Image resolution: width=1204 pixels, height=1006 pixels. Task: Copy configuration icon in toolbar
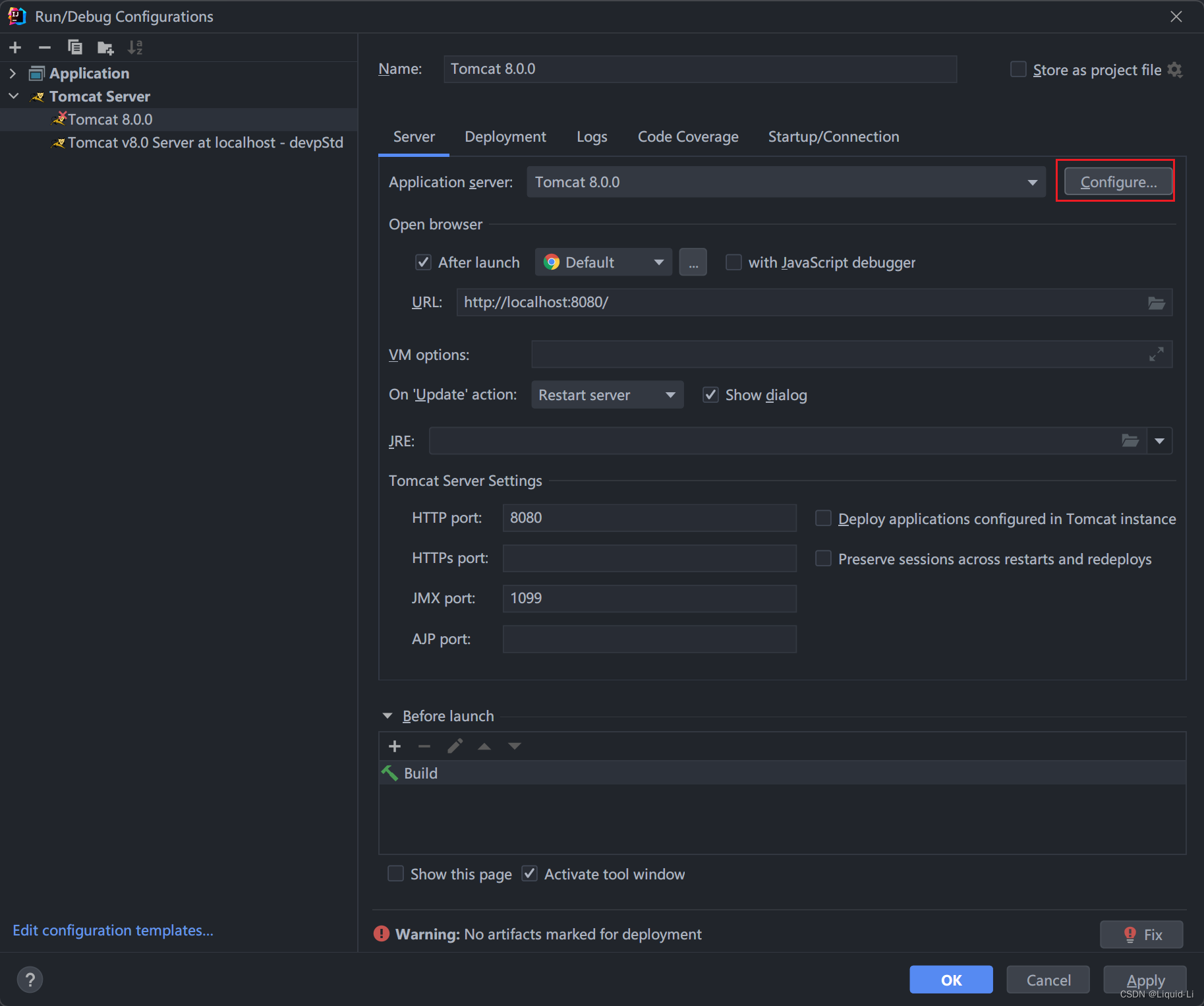[x=75, y=47]
